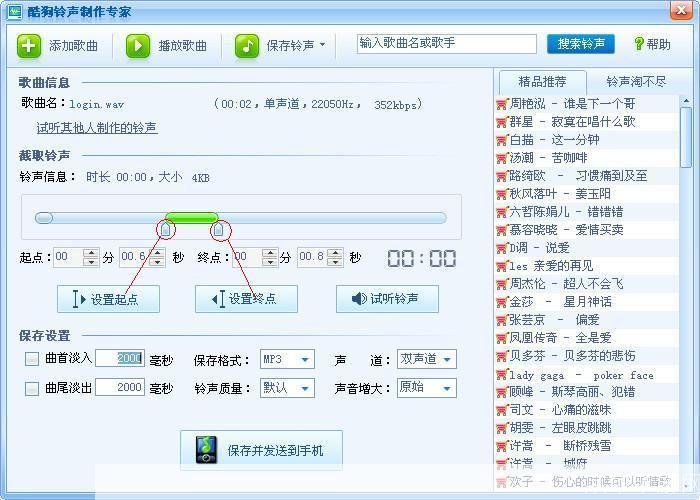The height and width of the screenshot is (500, 700).
Task: Close the ringtone maker window
Action: 681,10
